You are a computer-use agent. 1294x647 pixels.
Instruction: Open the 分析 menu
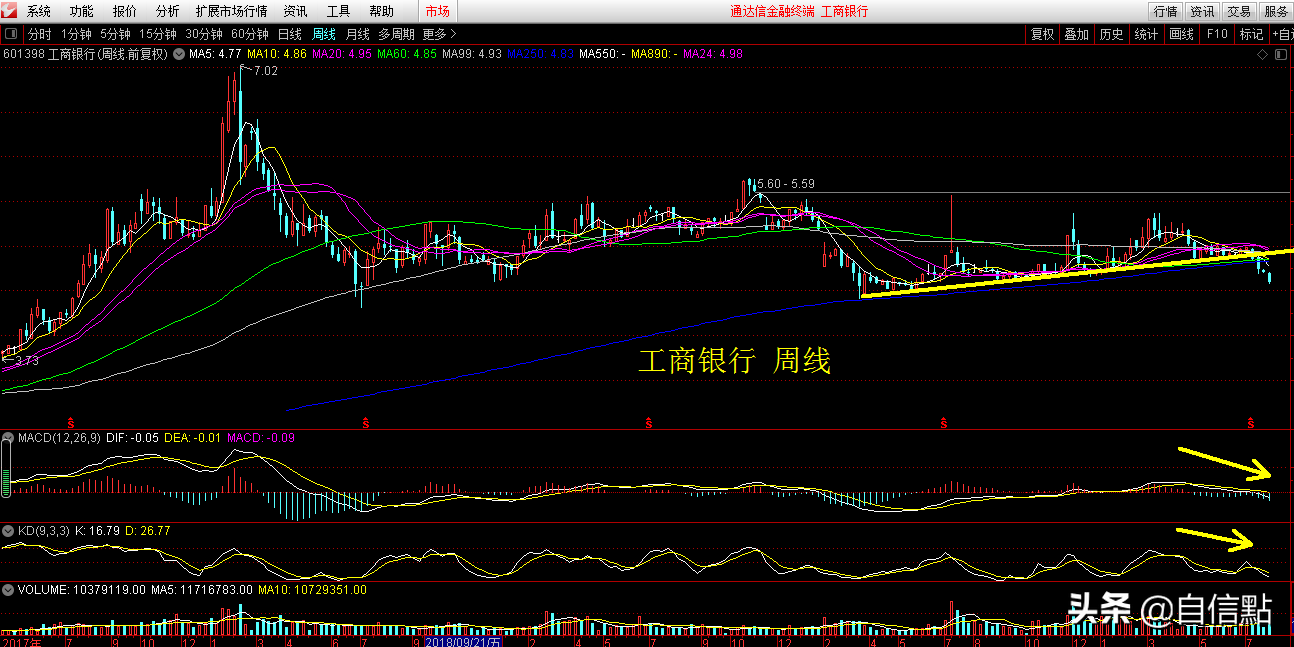click(168, 11)
